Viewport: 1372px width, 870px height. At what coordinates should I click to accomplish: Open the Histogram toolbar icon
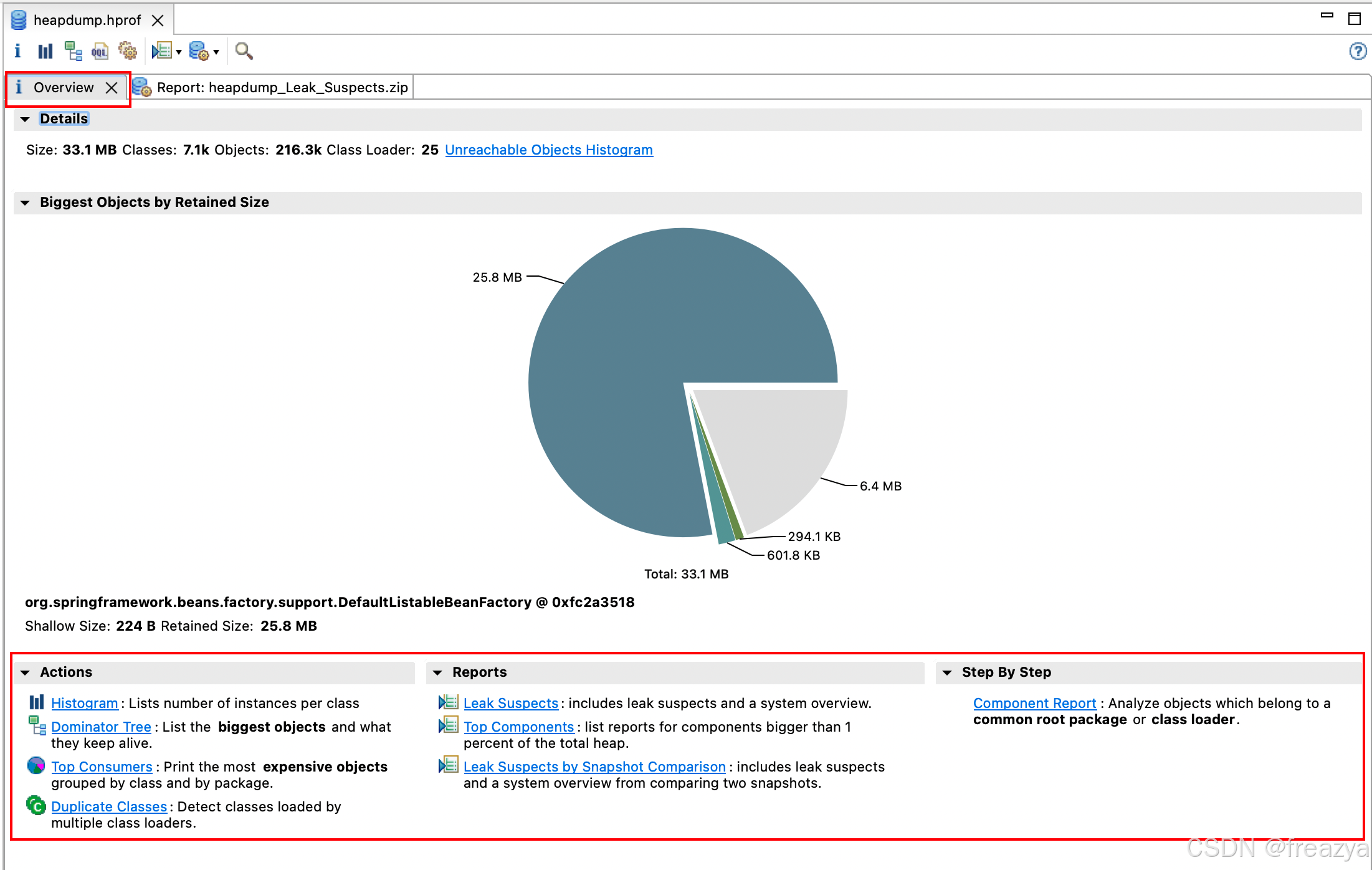tap(45, 51)
